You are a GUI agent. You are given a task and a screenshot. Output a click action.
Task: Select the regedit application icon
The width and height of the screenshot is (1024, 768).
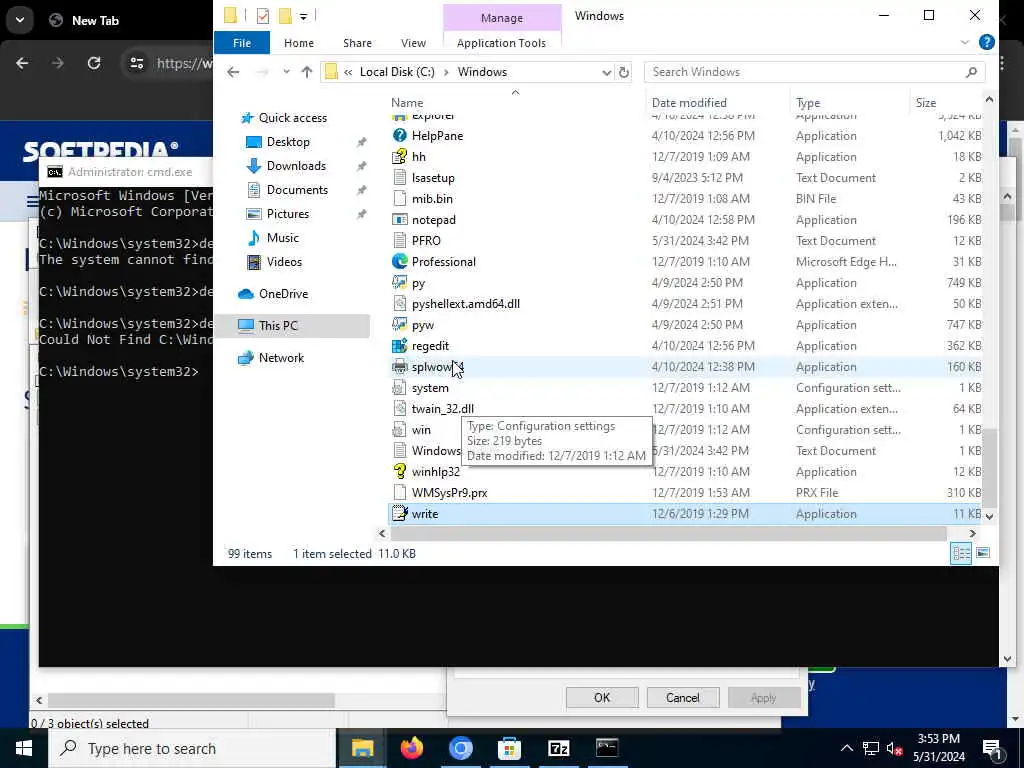400,345
